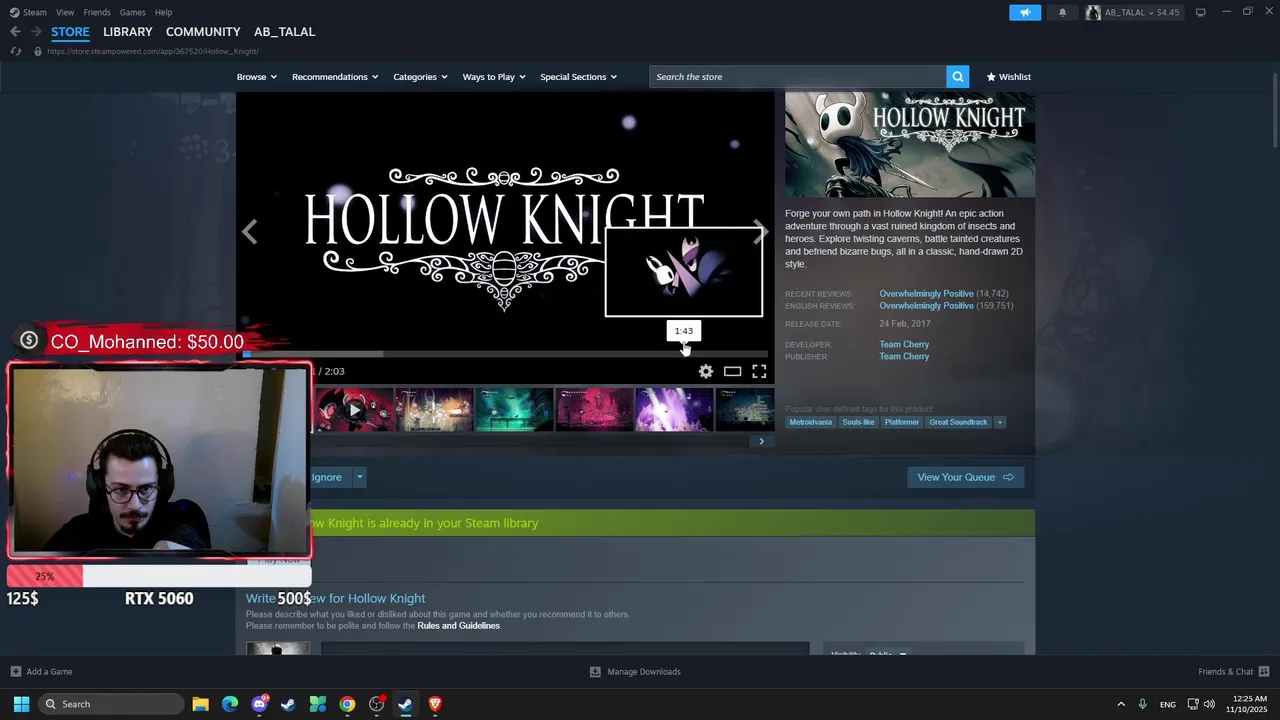Click the Manage Downloads icon
Image resolution: width=1280 pixels, height=720 pixels.
[595, 672]
